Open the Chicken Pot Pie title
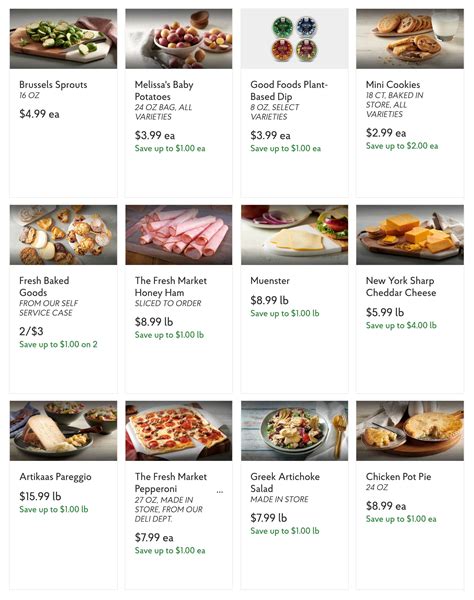Screen dimensions: 474x600 click(398, 476)
